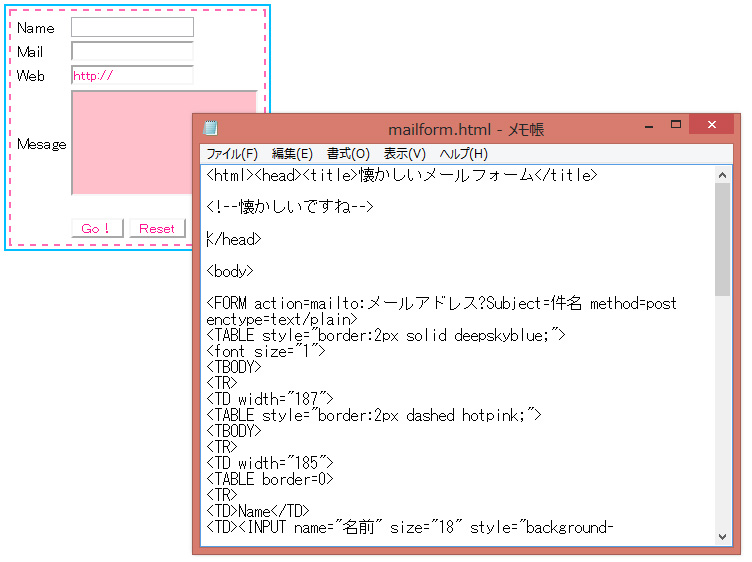Click the '<FORM action=mailto:' line
This screenshot has width=752, height=562.
pos(441,303)
